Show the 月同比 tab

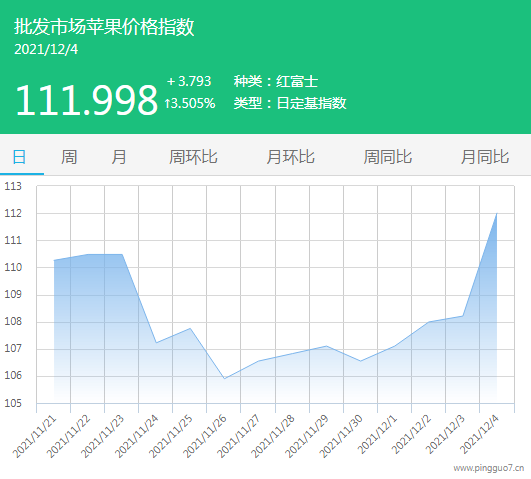pyautogui.click(x=485, y=157)
